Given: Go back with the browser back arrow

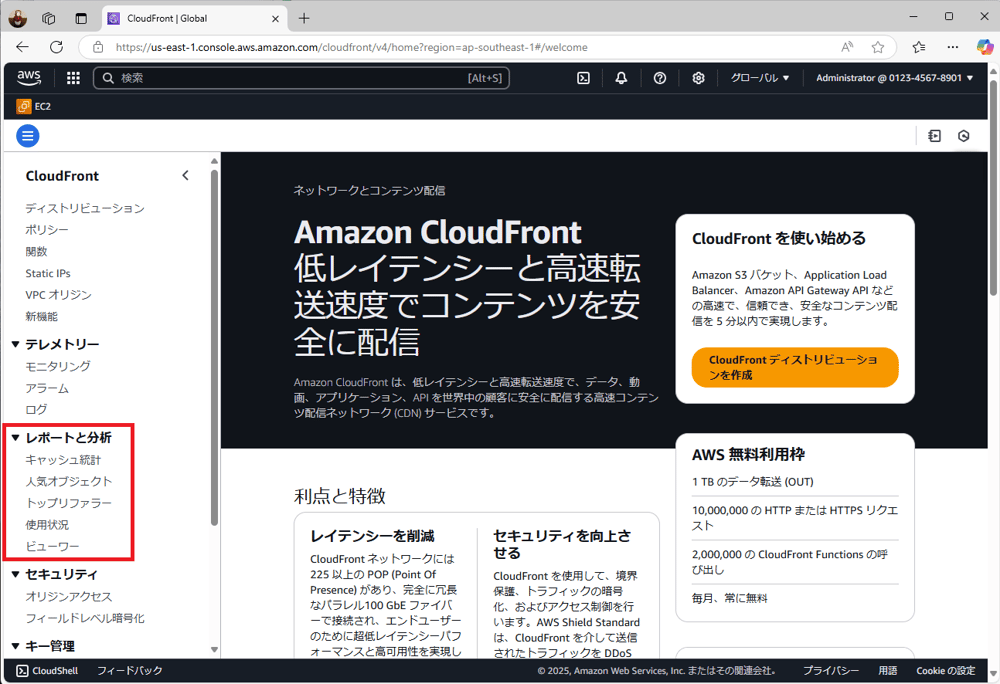Looking at the screenshot, I should pos(22,47).
